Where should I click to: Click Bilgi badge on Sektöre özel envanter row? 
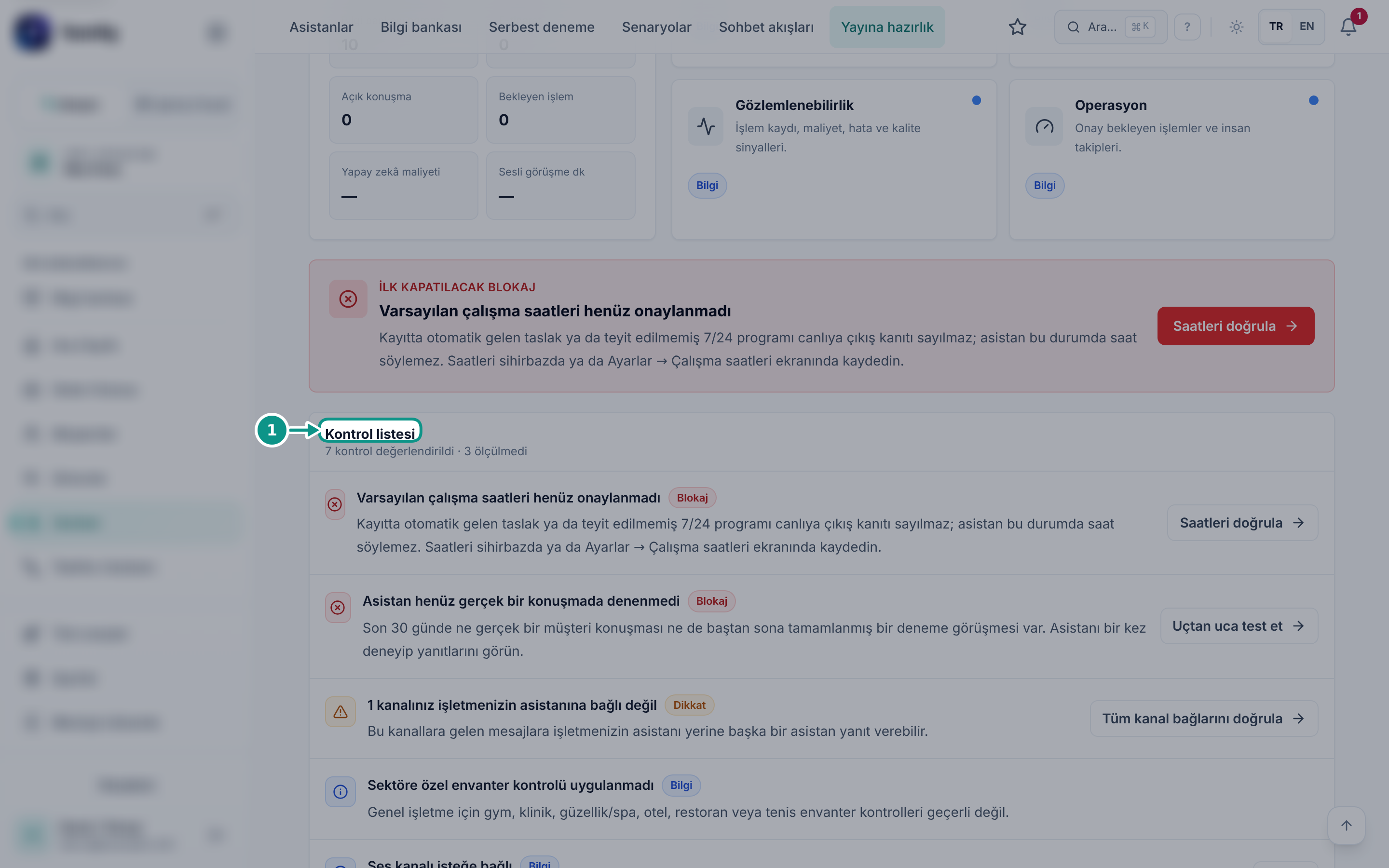pos(681,785)
